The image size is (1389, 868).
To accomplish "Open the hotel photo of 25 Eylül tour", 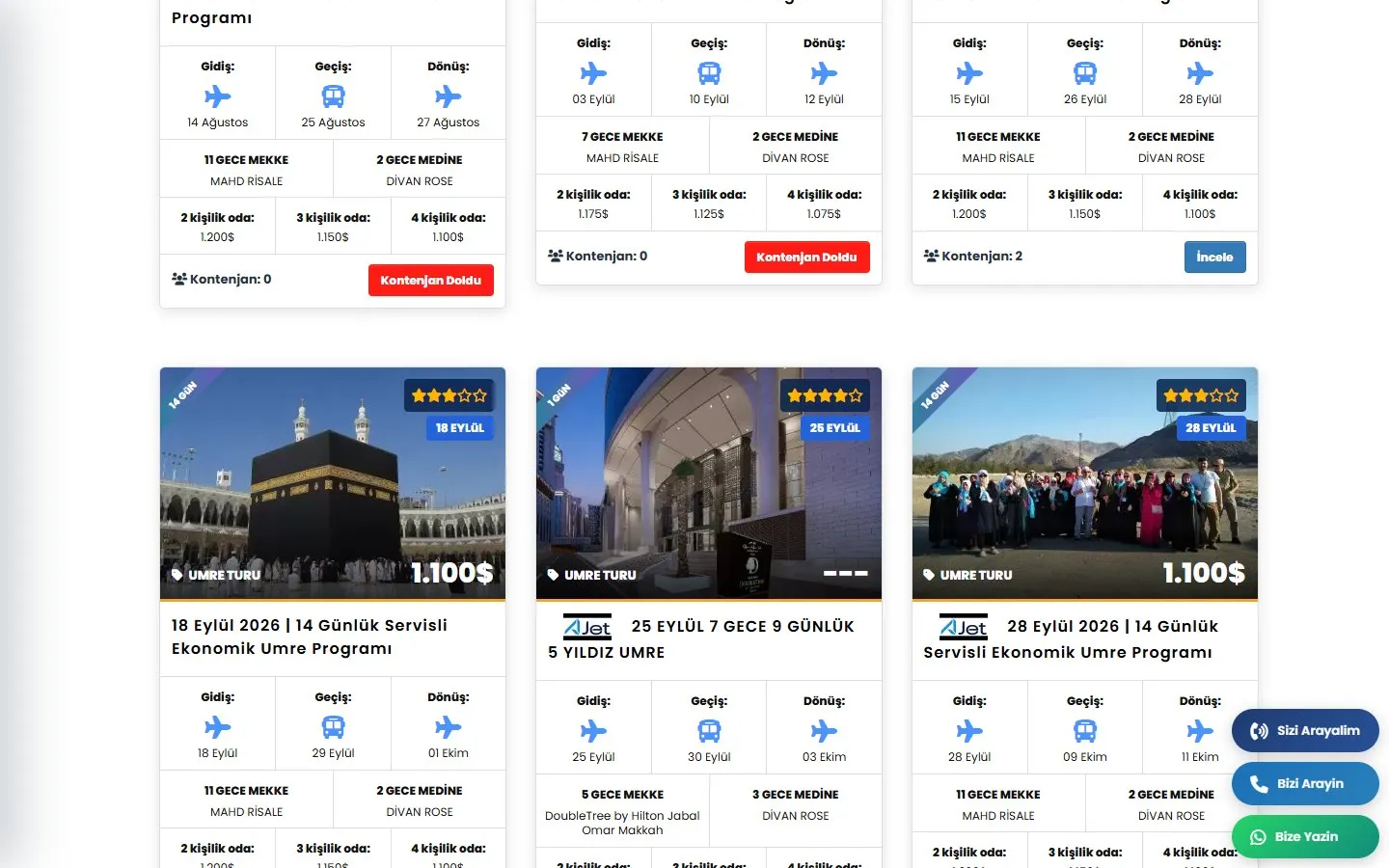I will 709,483.
